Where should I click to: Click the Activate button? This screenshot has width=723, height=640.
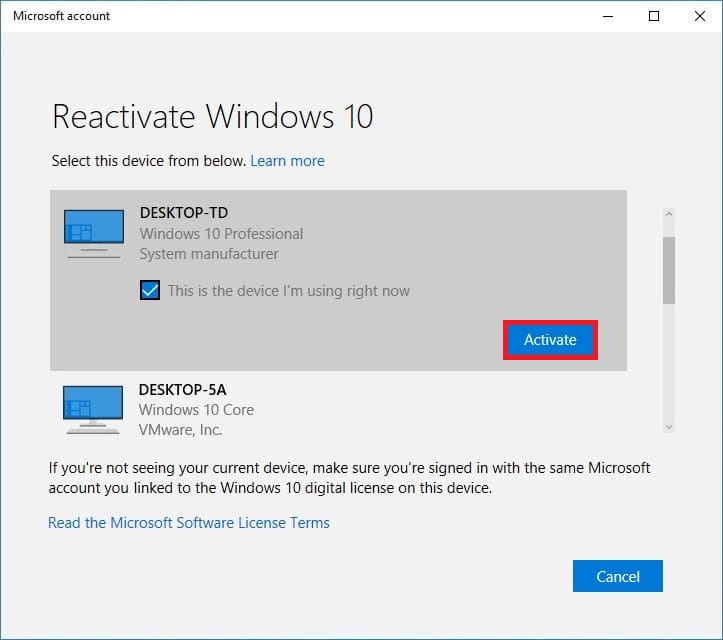coord(550,340)
